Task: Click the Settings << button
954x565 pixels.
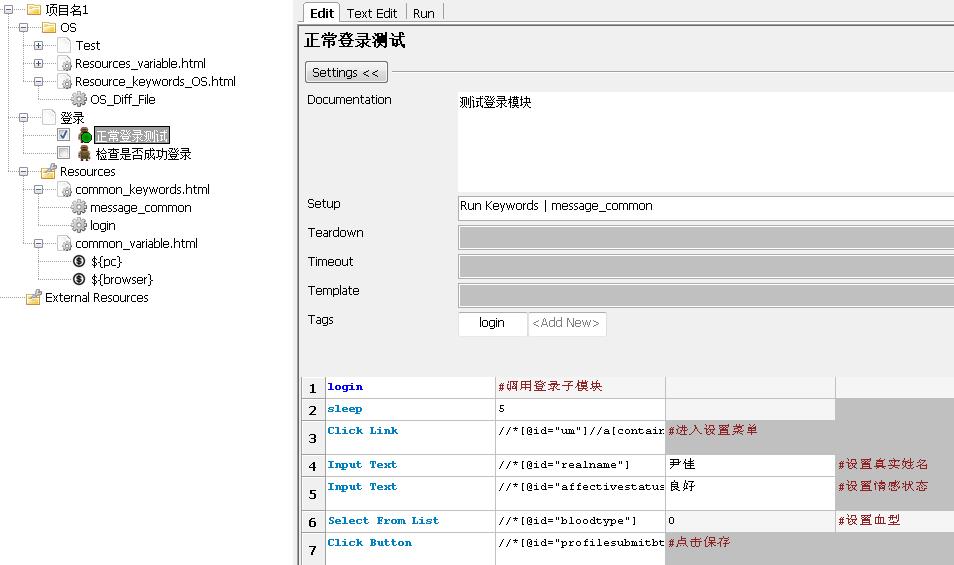Action: [x=345, y=73]
